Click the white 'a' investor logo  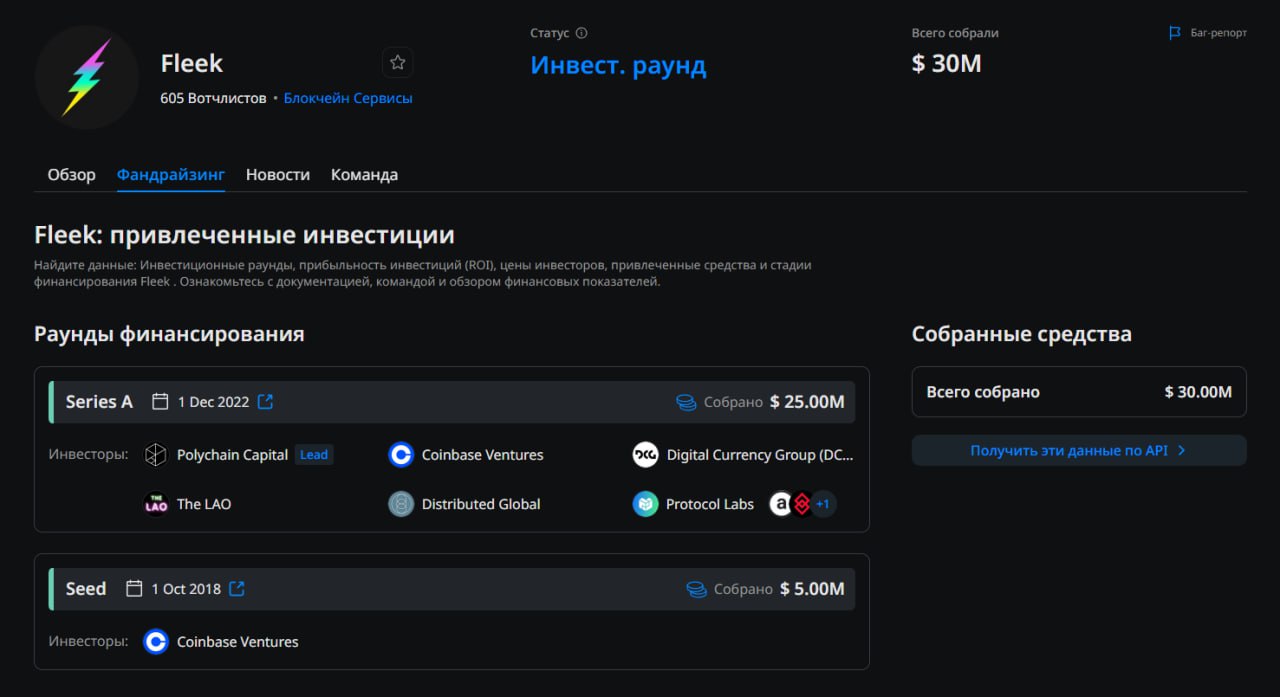coord(780,504)
